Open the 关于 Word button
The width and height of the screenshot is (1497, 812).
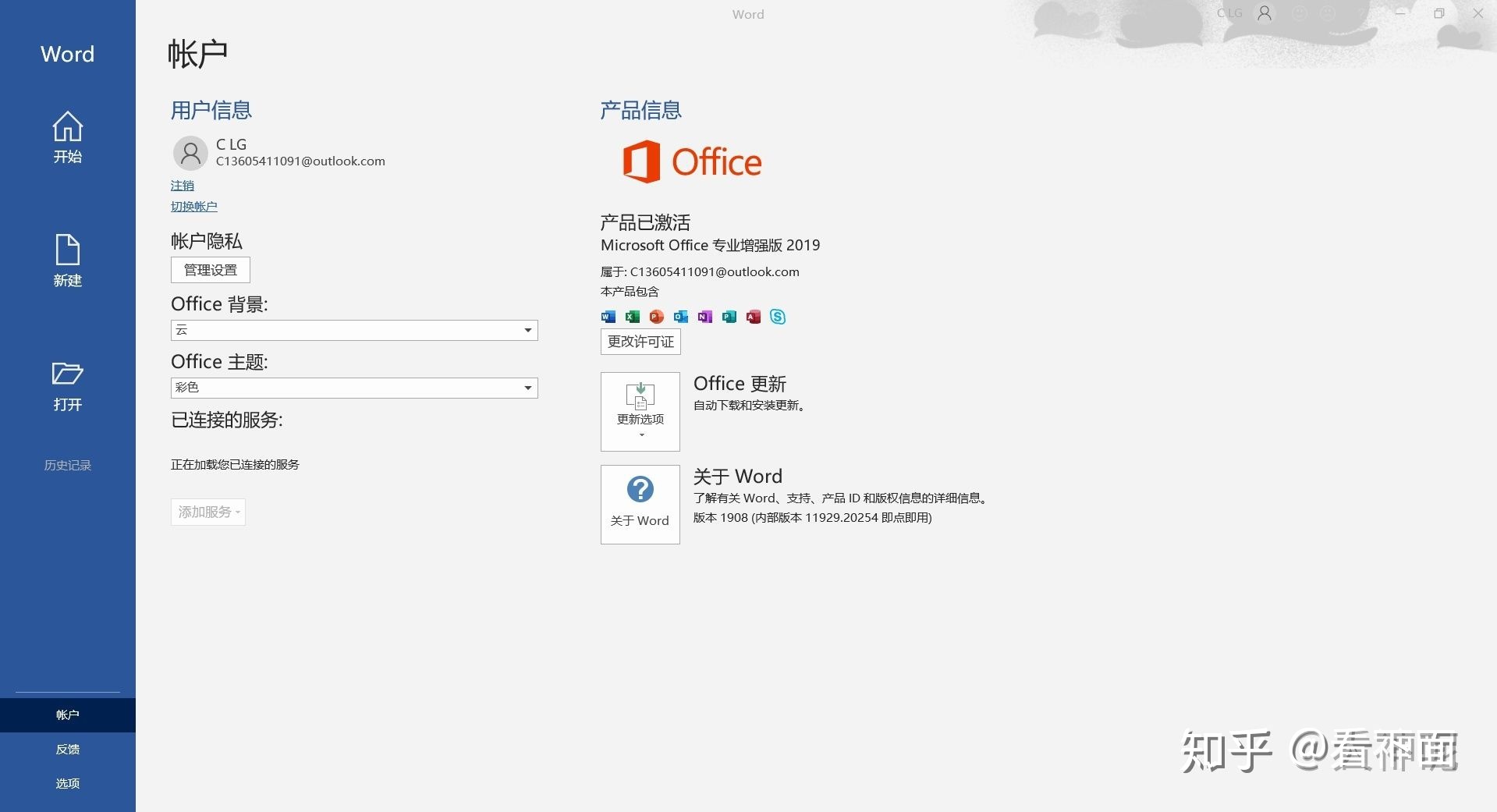(640, 505)
